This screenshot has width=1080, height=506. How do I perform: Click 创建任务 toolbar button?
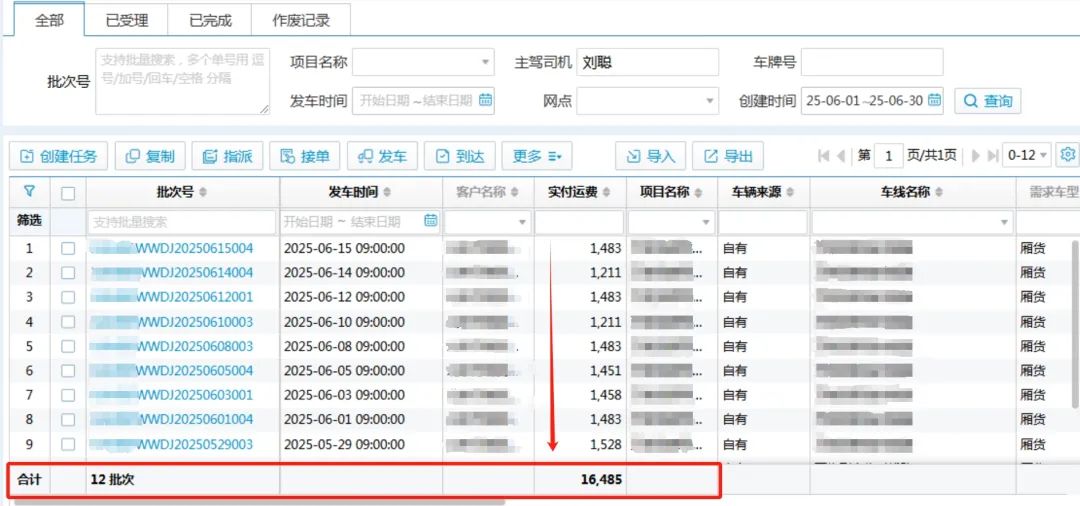[59, 156]
